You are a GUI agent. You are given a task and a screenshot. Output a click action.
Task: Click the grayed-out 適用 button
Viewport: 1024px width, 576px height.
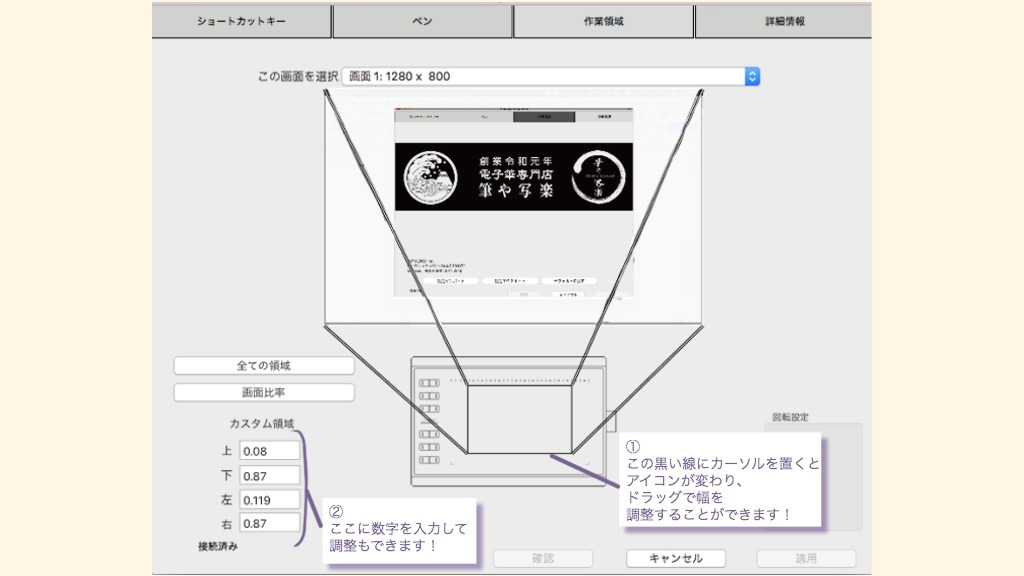click(806, 558)
